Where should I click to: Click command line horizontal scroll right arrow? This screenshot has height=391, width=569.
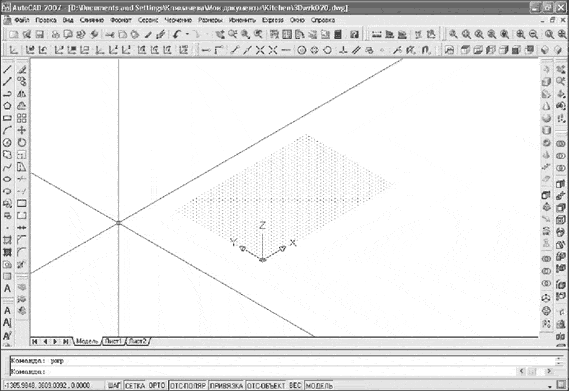(x=549, y=371)
